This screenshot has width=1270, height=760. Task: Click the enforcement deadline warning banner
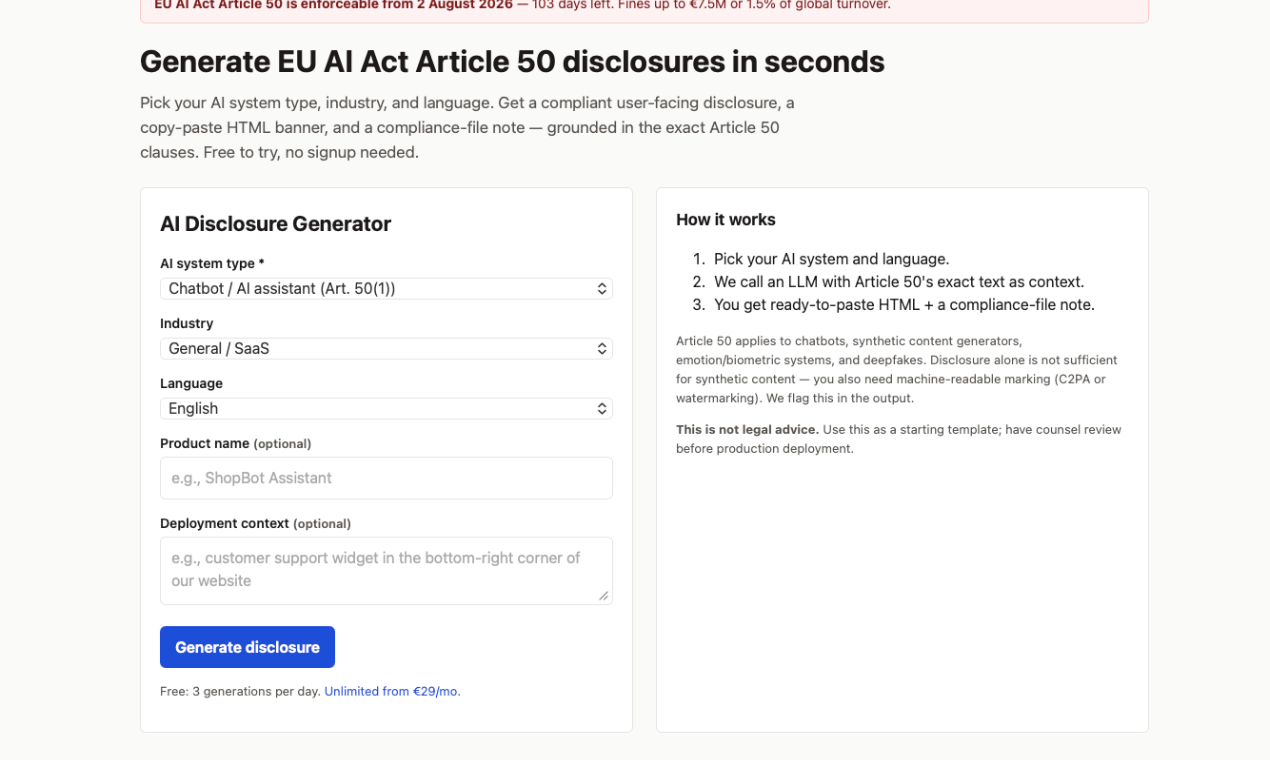pos(644,5)
